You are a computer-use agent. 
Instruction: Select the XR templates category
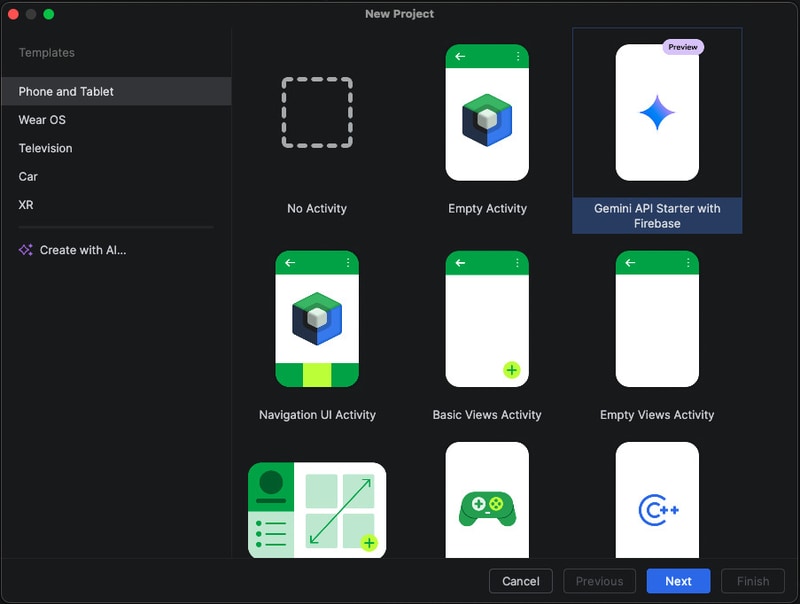coord(26,205)
